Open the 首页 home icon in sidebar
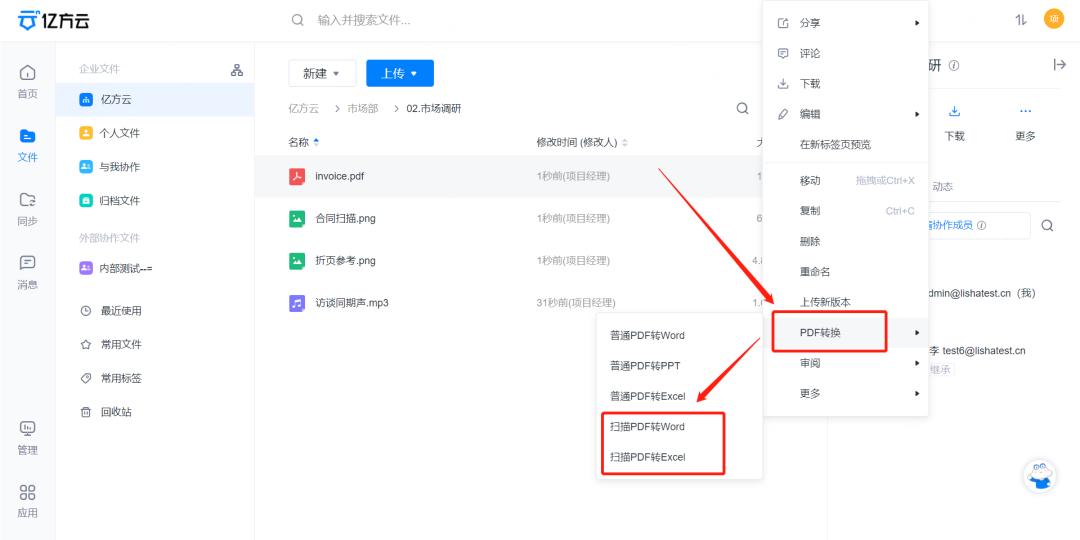This screenshot has width=1080, height=540. point(28,72)
